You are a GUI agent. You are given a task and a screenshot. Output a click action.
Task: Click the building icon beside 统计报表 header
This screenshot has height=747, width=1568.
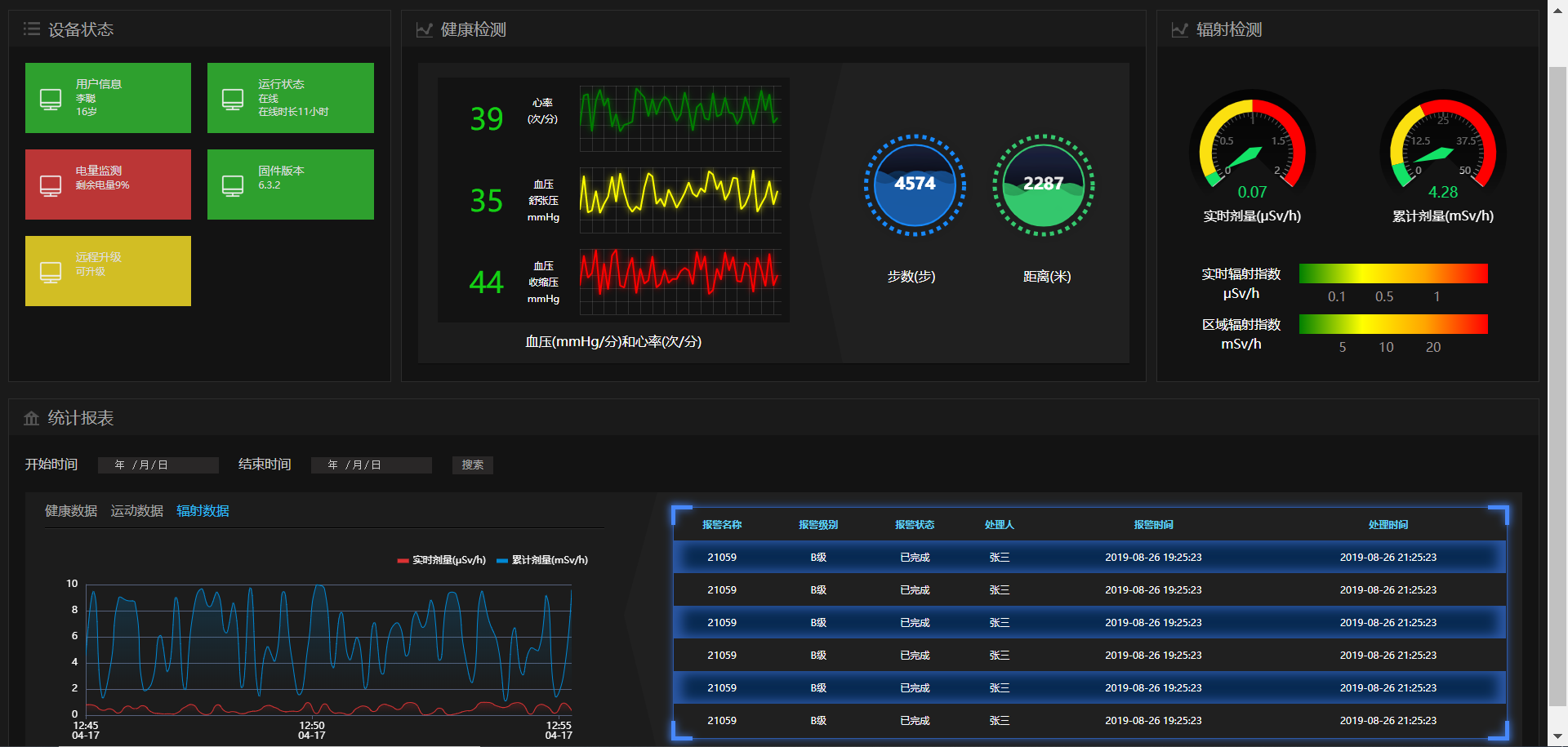32,419
